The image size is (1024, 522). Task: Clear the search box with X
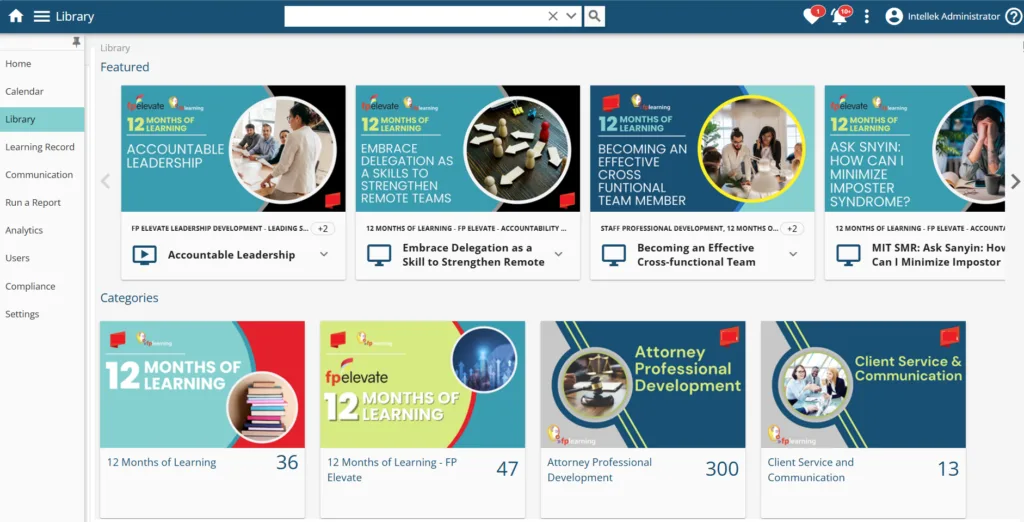(553, 16)
